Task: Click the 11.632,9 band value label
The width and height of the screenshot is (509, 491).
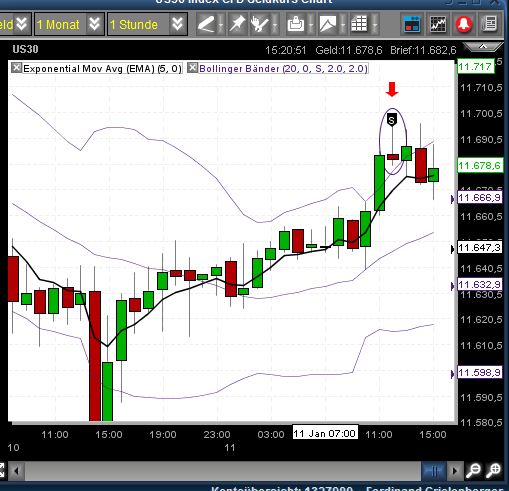Action: 479,285
